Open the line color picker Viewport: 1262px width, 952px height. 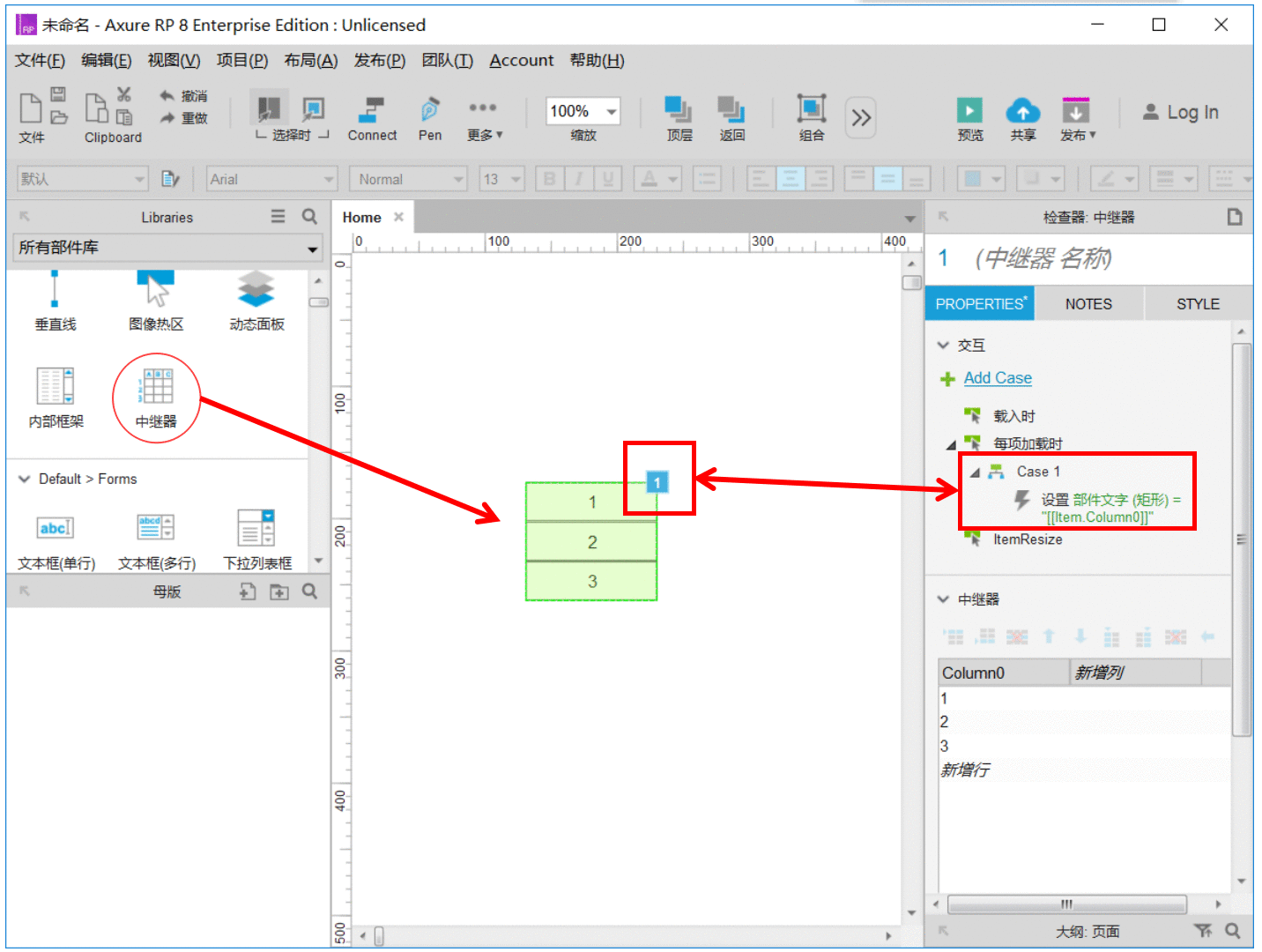coord(1114,179)
